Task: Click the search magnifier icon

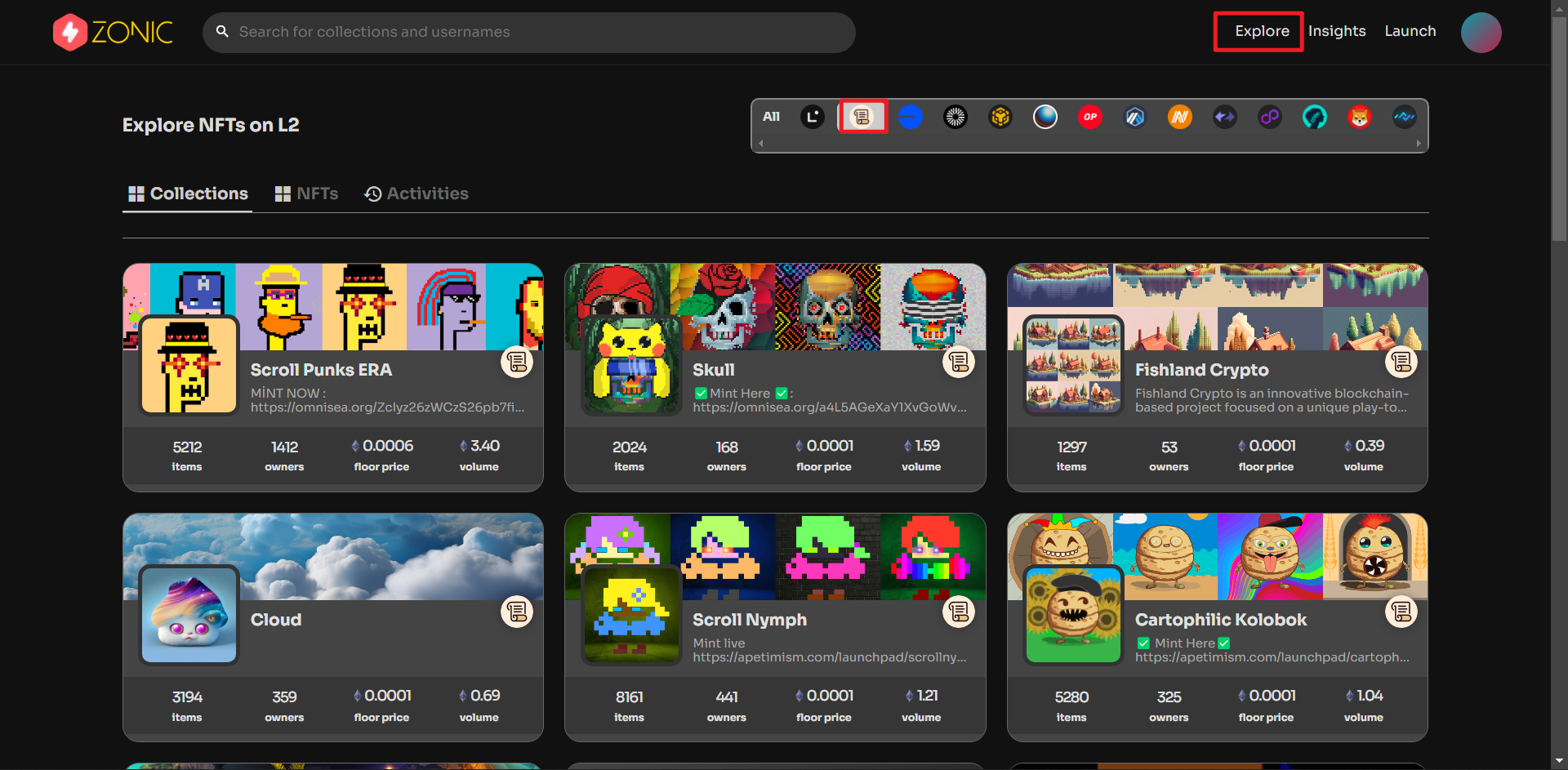Action: (x=222, y=32)
